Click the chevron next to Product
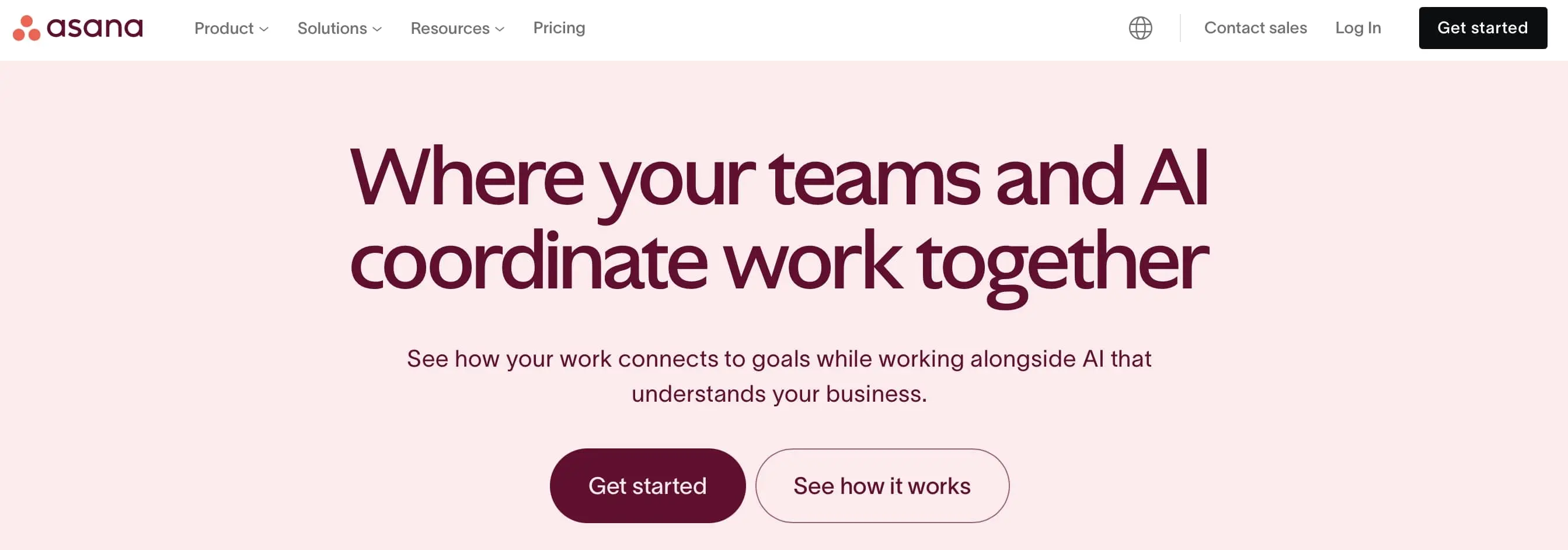1568x550 pixels. (264, 29)
